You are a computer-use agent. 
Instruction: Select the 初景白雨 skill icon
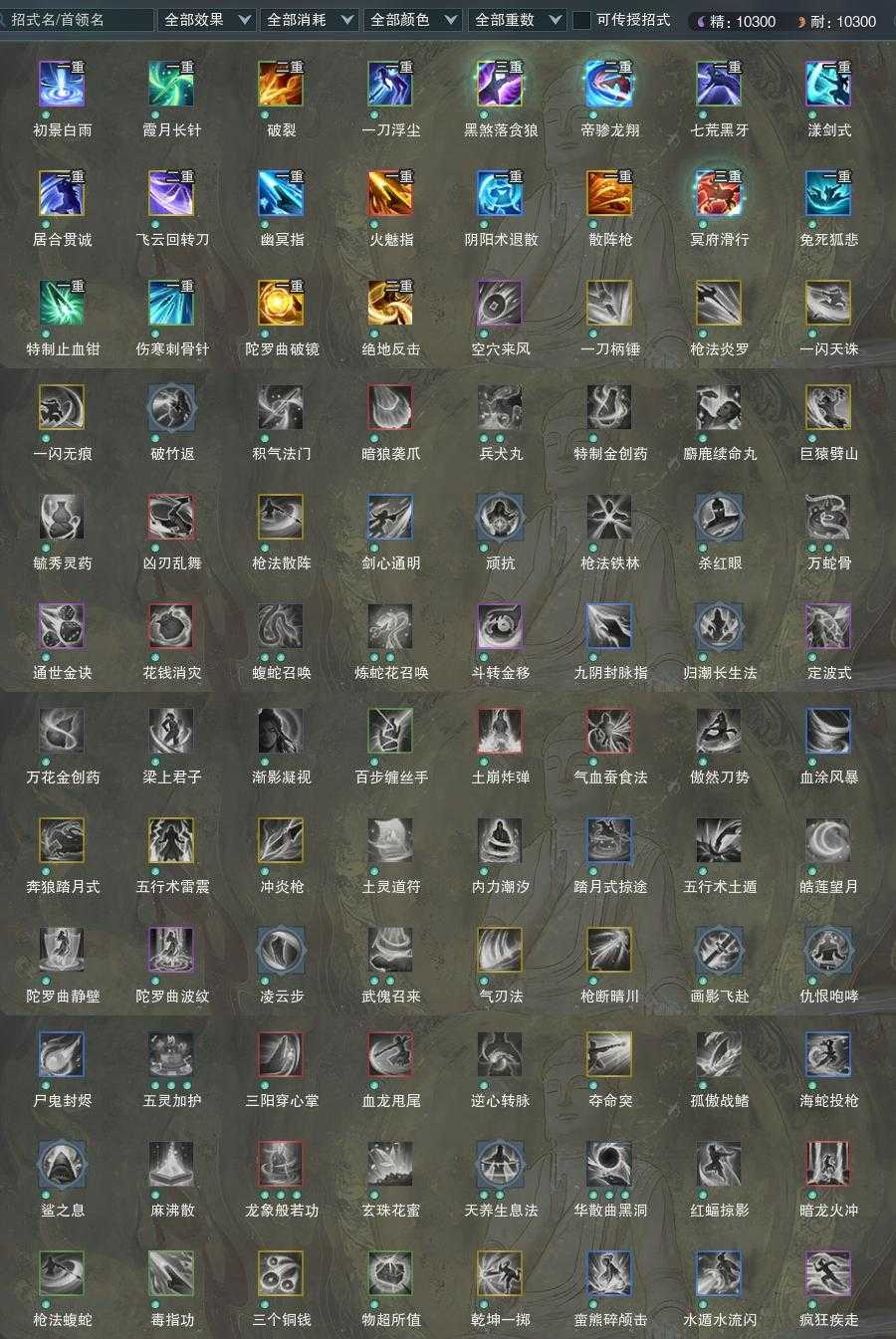(62, 84)
